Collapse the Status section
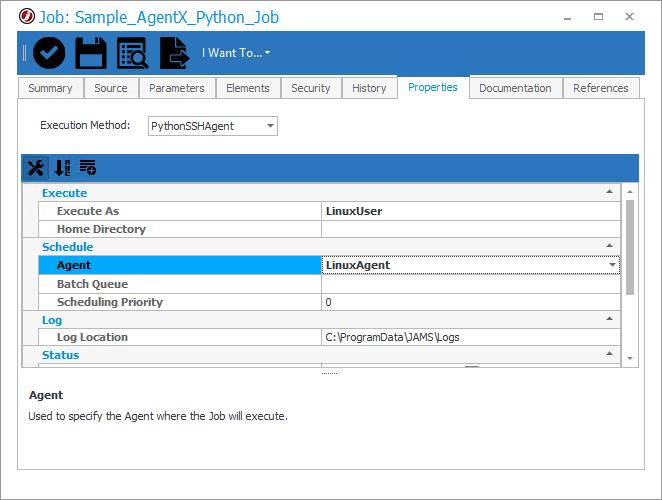The height and width of the screenshot is (500, 662). tap(609, 353)
